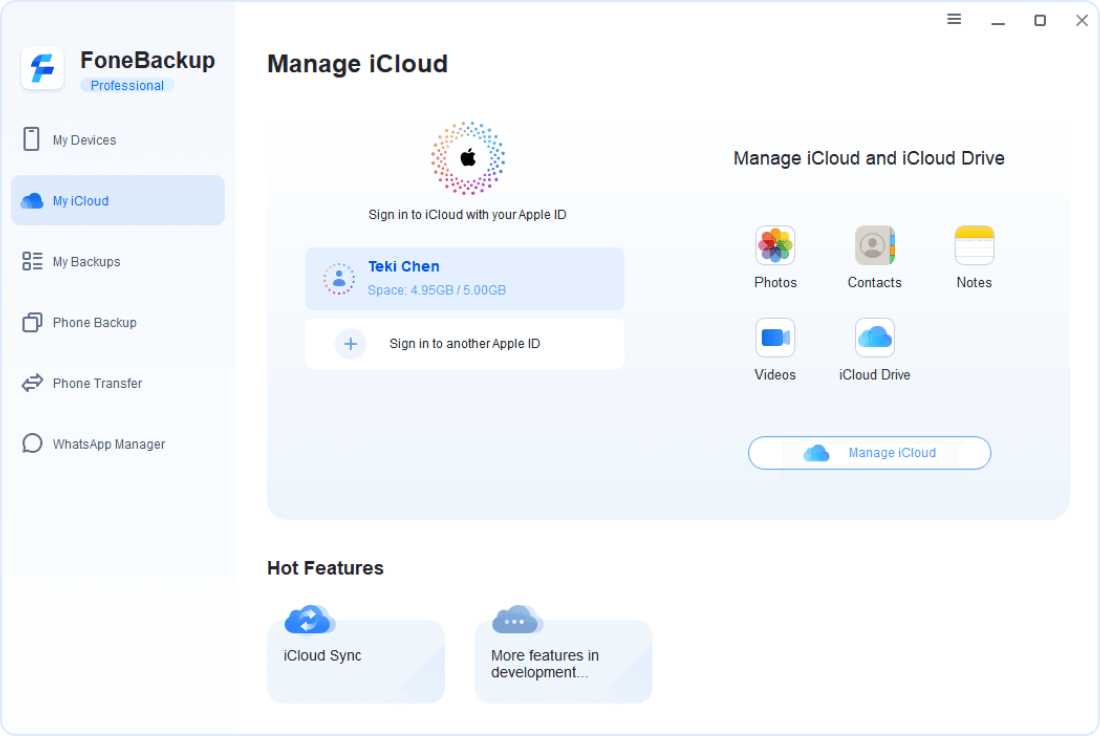The image size is (1100, 736).
Task: Open the iCloud Sync feature card
Action: tap(355, 660)
